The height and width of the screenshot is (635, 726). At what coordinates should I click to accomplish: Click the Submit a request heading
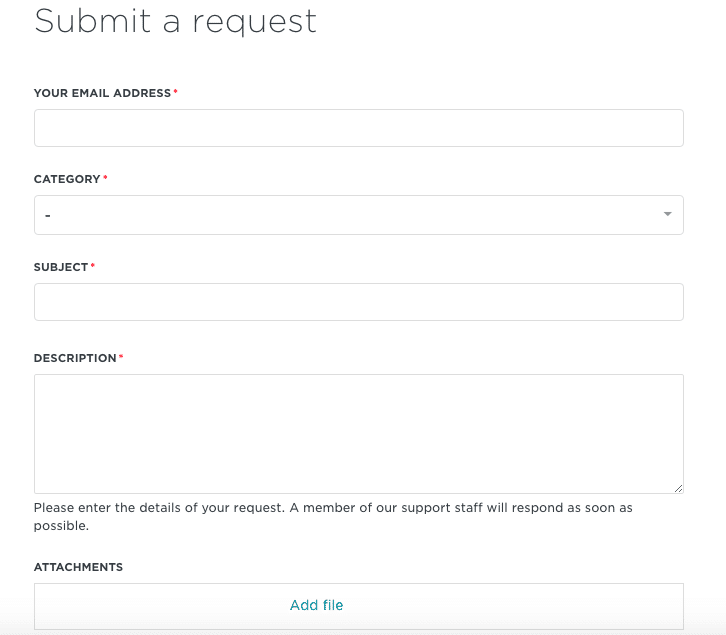(x=175, y=21)
